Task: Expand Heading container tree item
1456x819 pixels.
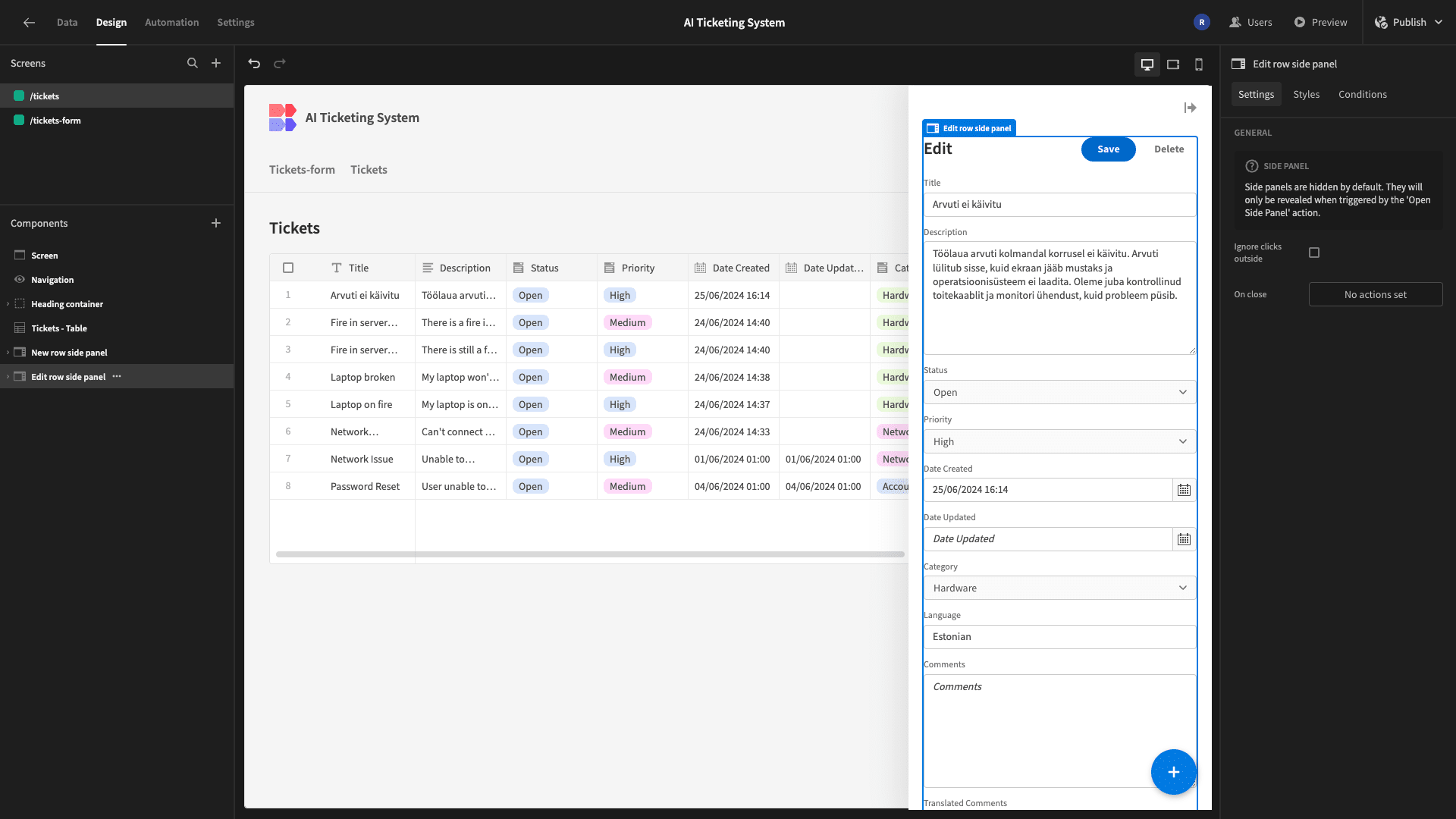Action: [x=8, y=304]
